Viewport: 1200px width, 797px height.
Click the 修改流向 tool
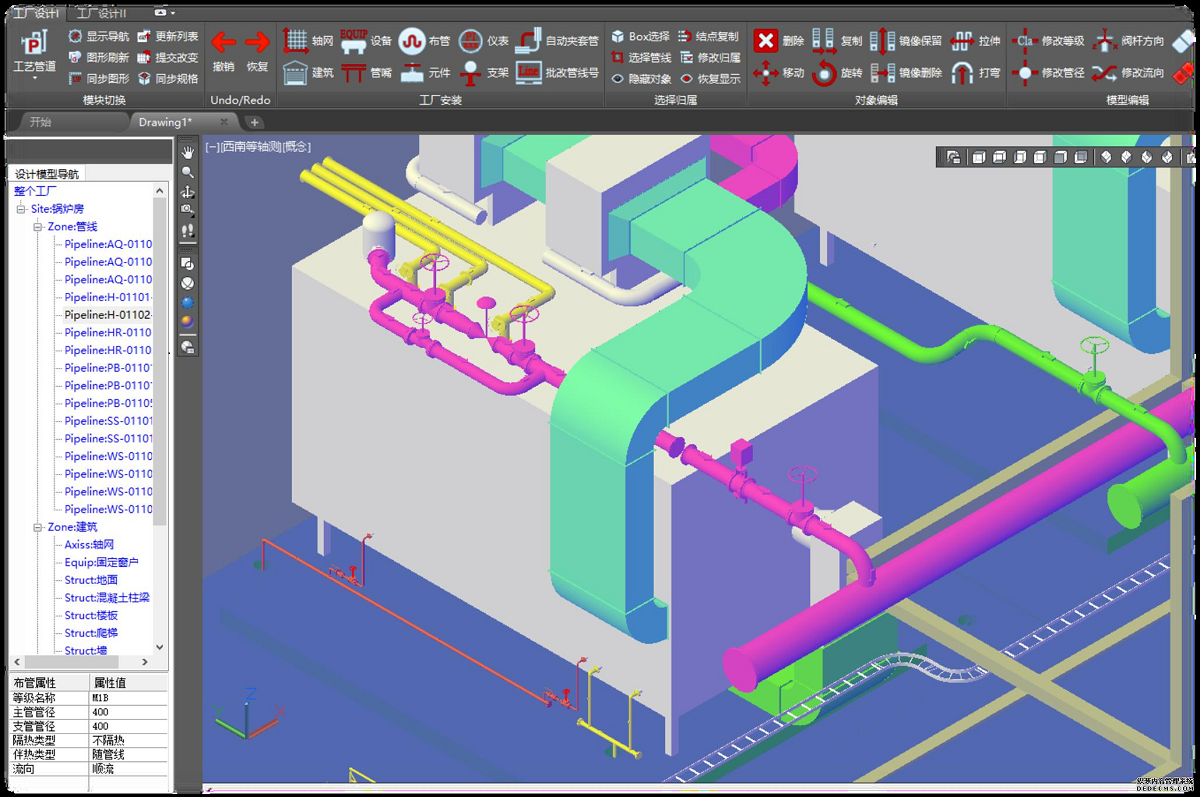click(1128, 72)
